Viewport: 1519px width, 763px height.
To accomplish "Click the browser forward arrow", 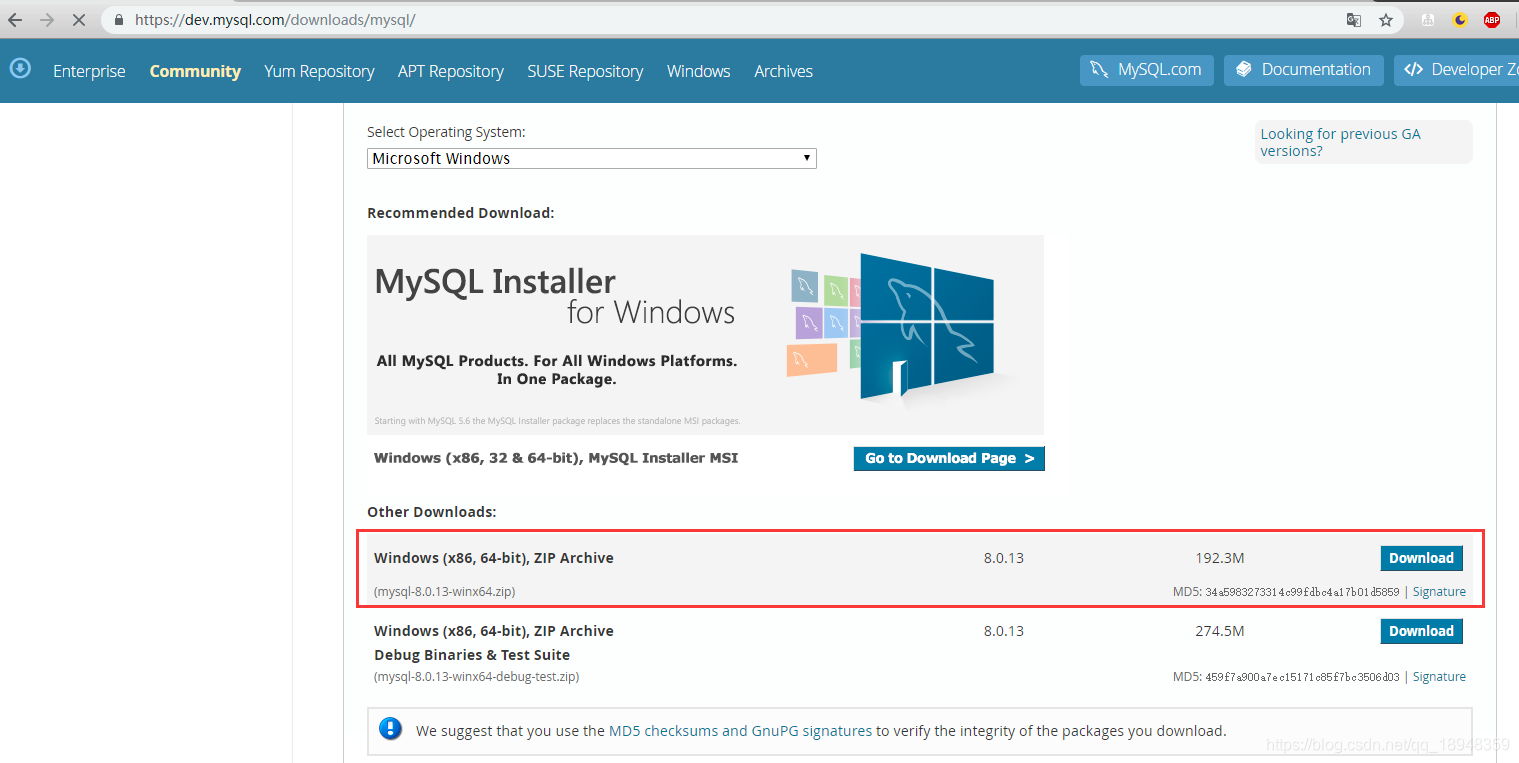I will (x=47, y=20).
